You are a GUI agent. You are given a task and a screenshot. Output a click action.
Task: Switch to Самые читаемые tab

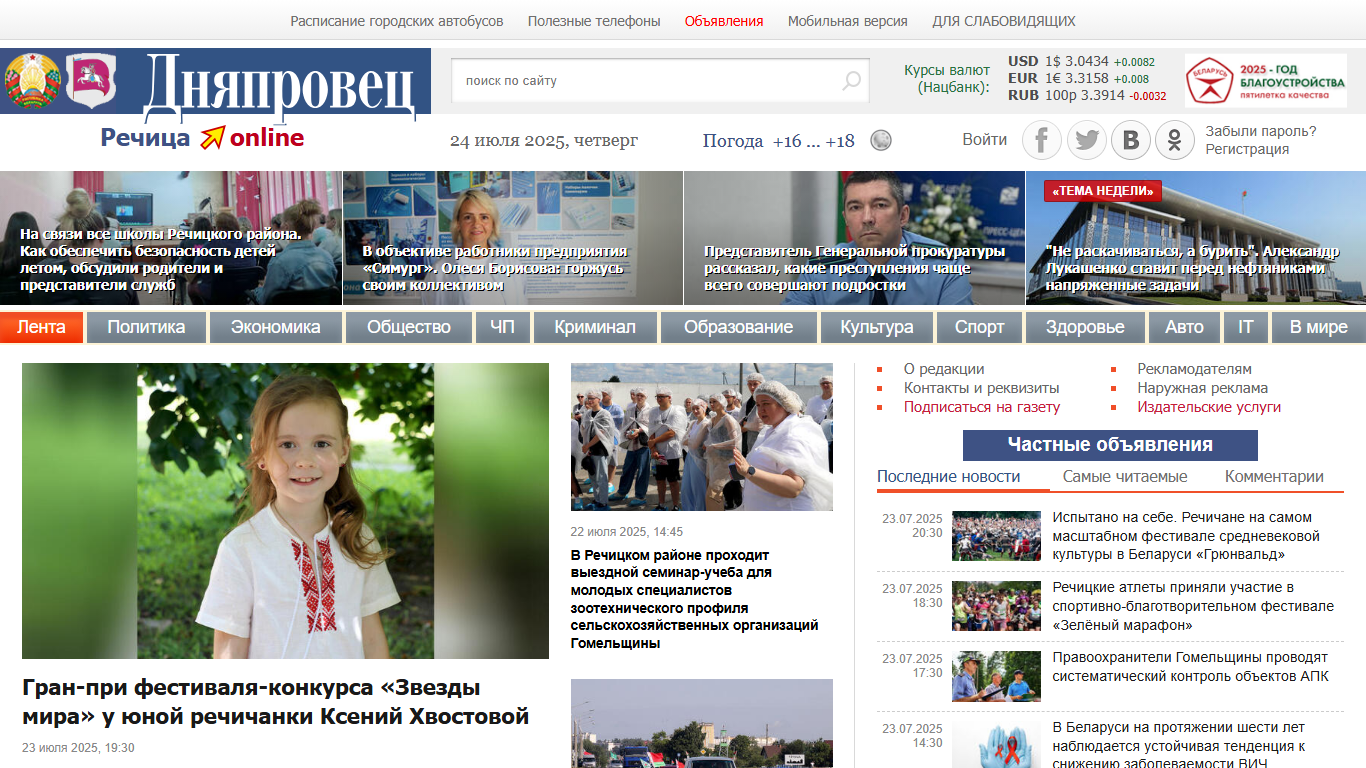(1125, 477)
